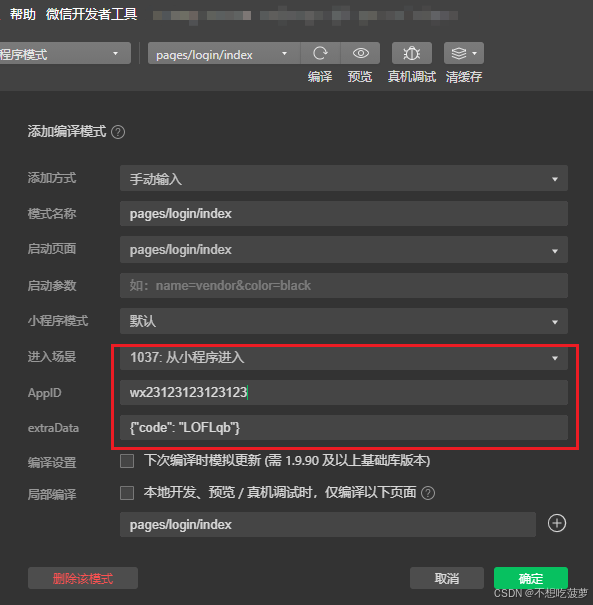Image resolution: width=593 pixels, height=605 pixels.
Task: Click the 局部编译 pages/login/index page field
Action: (x=328, y=524)
